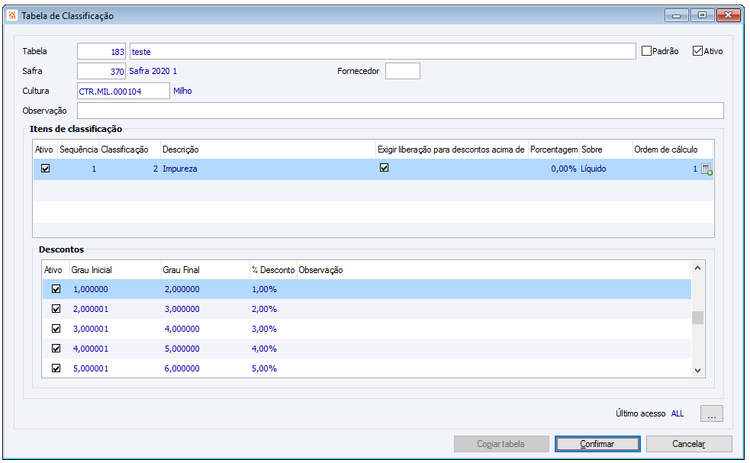The width and height of the screenshot is (750, 463).
Task: Toggle the Ativo checkbox beside Padrão
Action: tap(697, 51)
